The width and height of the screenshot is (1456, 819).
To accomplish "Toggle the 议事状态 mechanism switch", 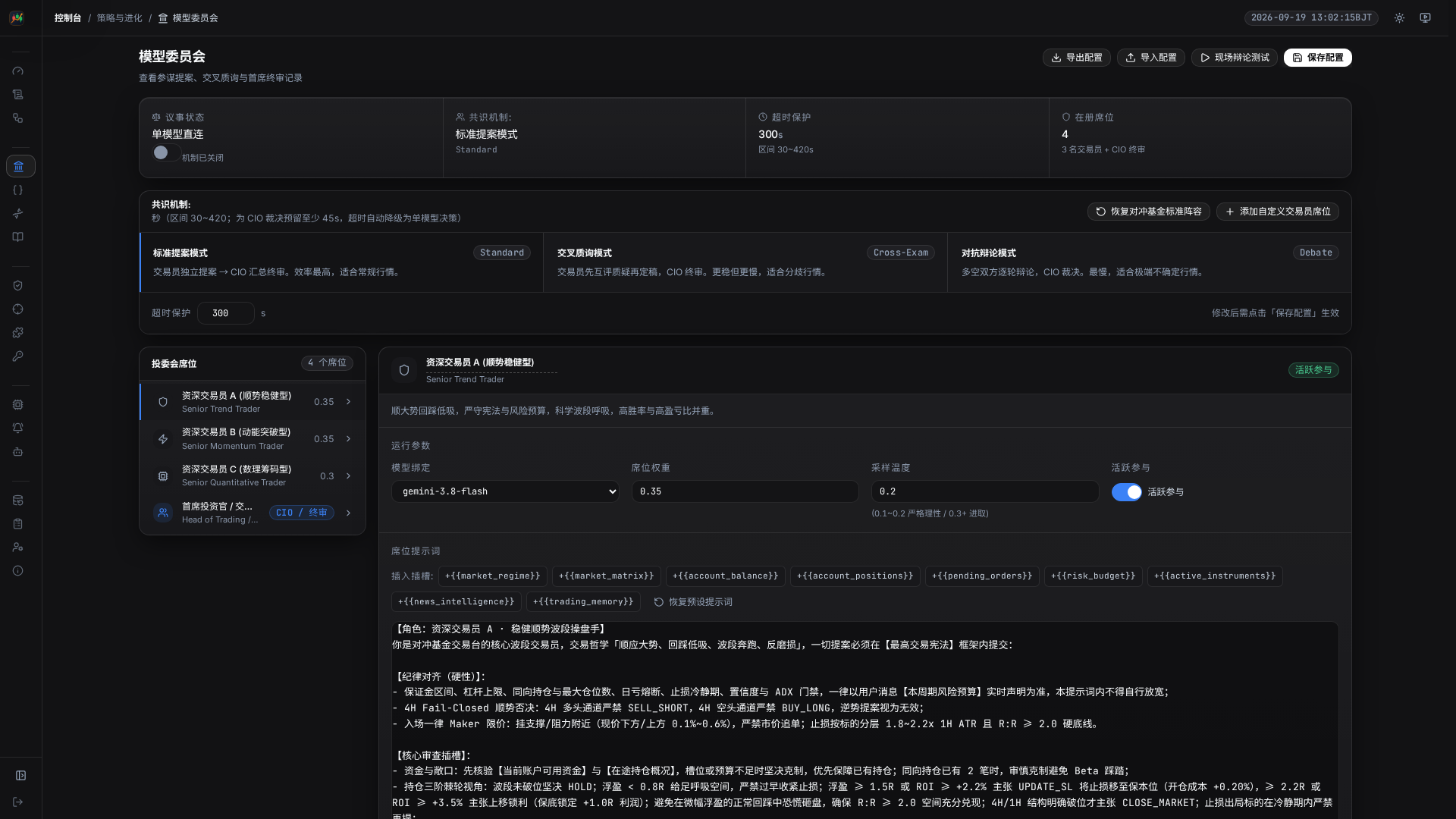I will point(165,152).
